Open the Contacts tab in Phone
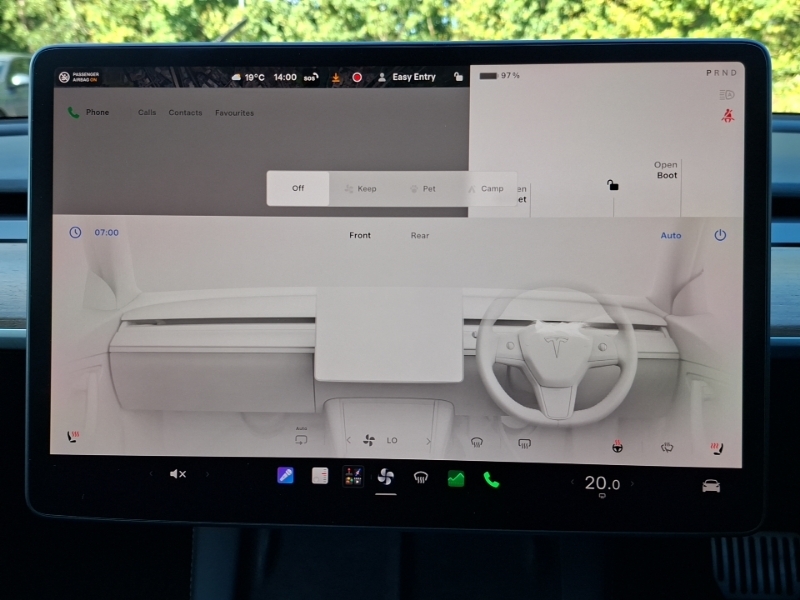800x600 pixels. pyautogui.click(x=185, y=113)
